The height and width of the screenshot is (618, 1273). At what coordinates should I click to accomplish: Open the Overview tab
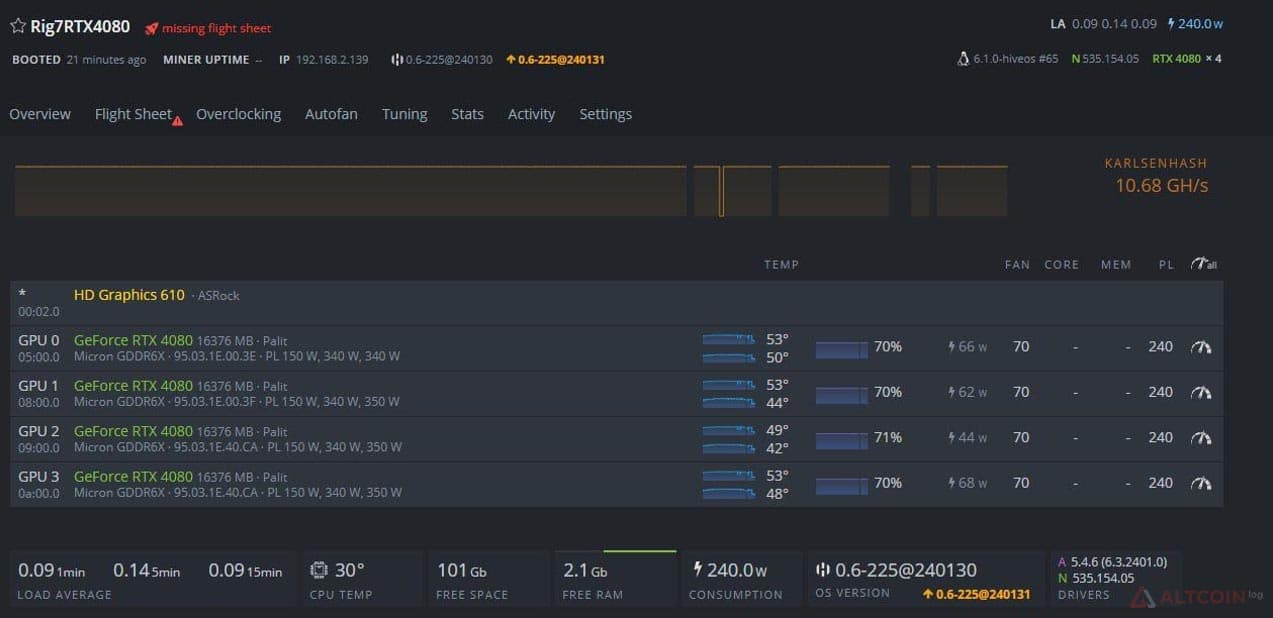(x=40, y=114)
